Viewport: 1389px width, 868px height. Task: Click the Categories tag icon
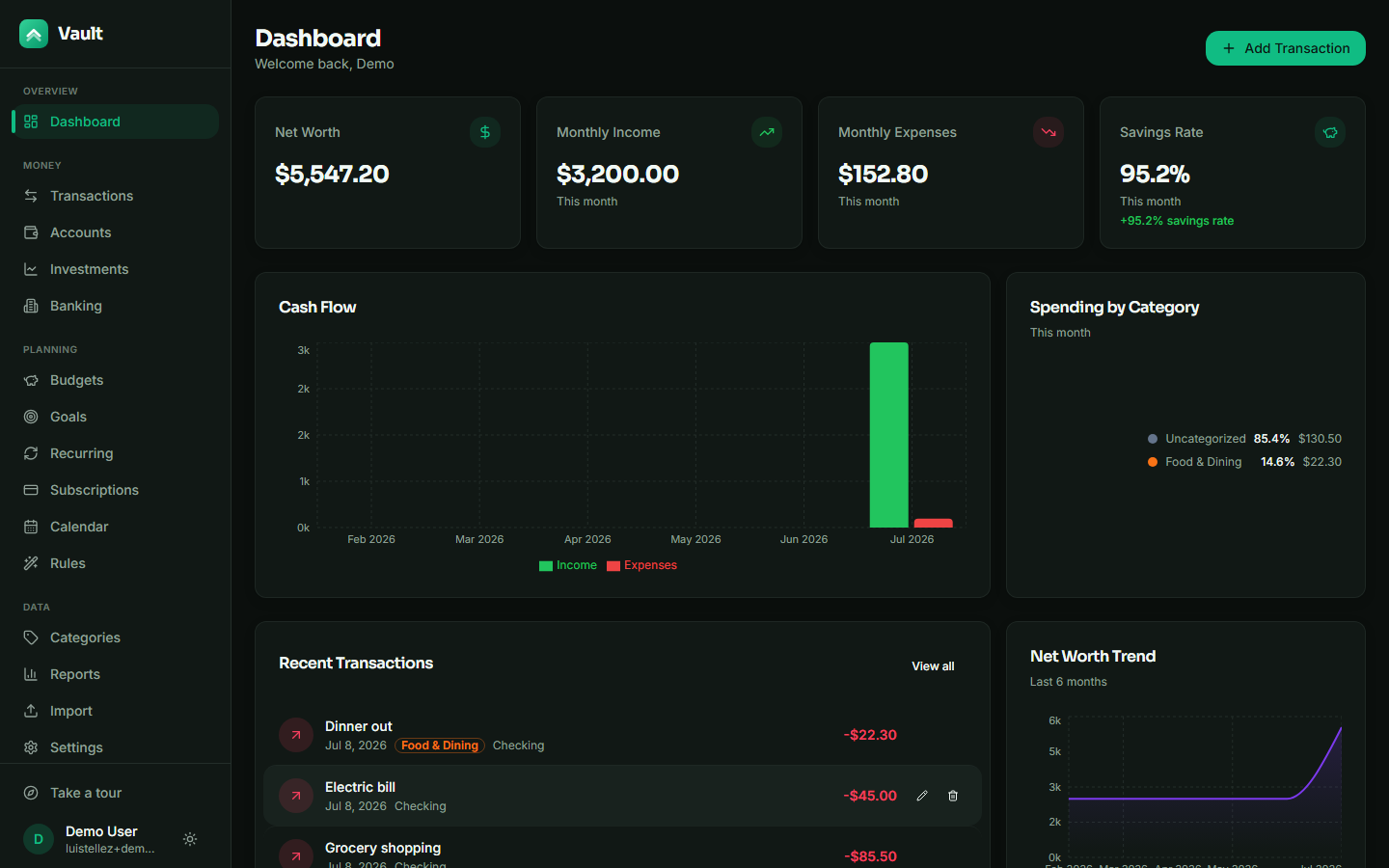[x=31, y=637]
